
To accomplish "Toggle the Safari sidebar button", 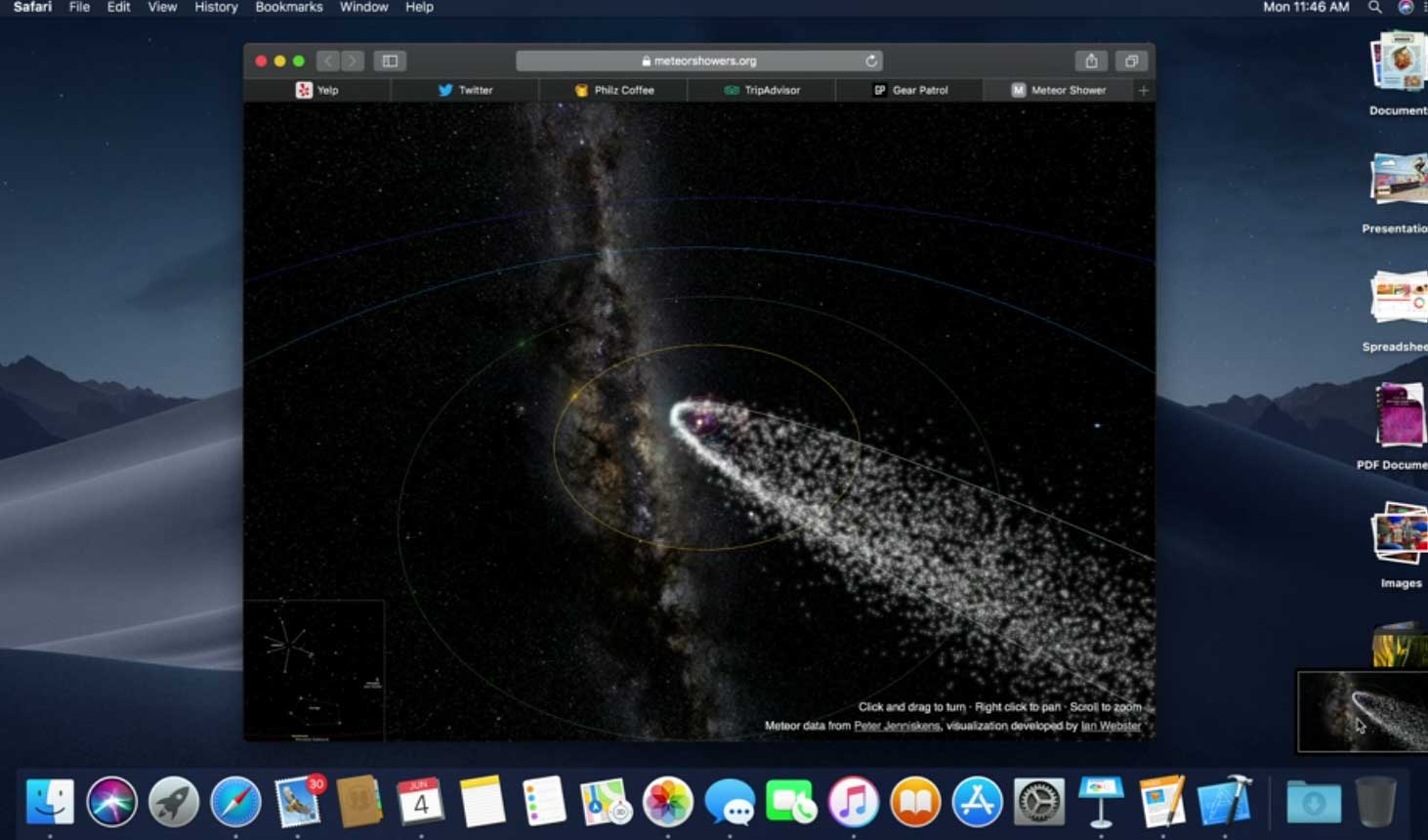I will [x=390, y=61].
